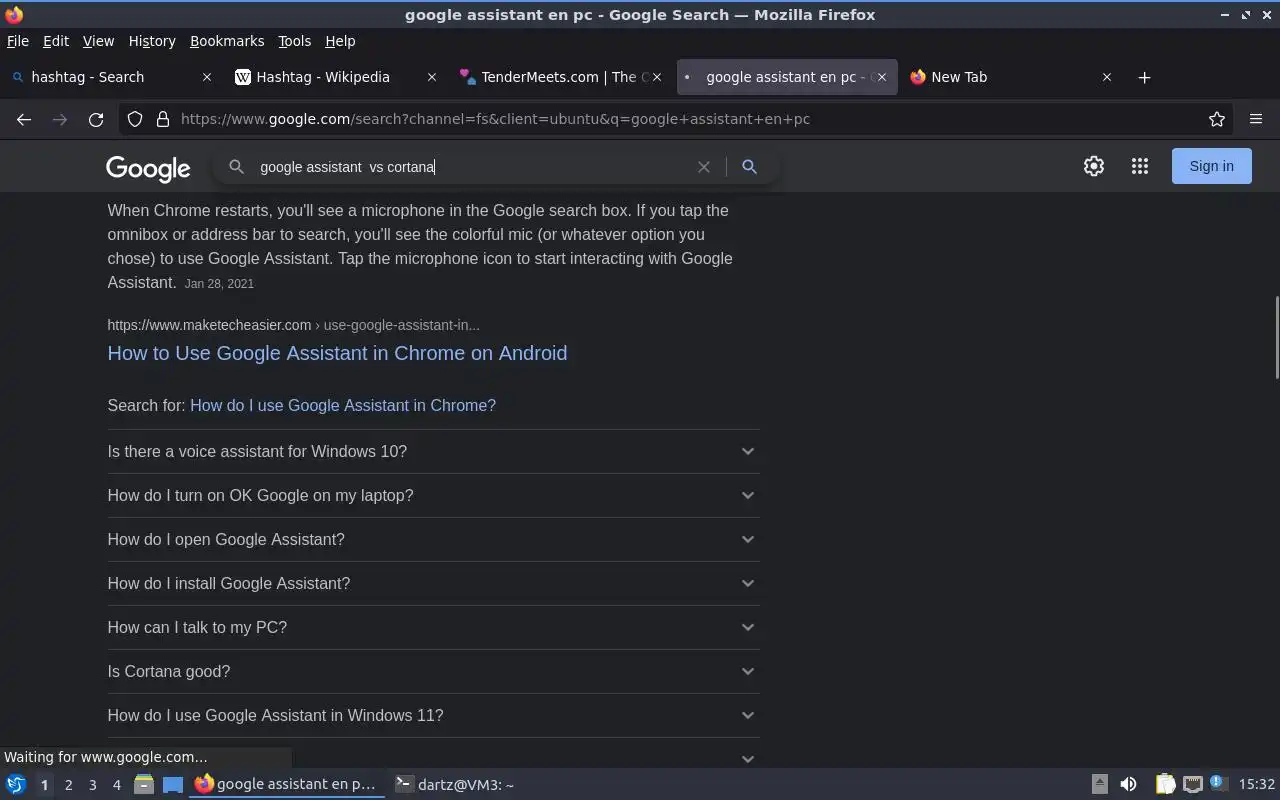Open the network tray icon
Image resolution: width=1280 pixels, height=800 pixels.
[1192, 784]
